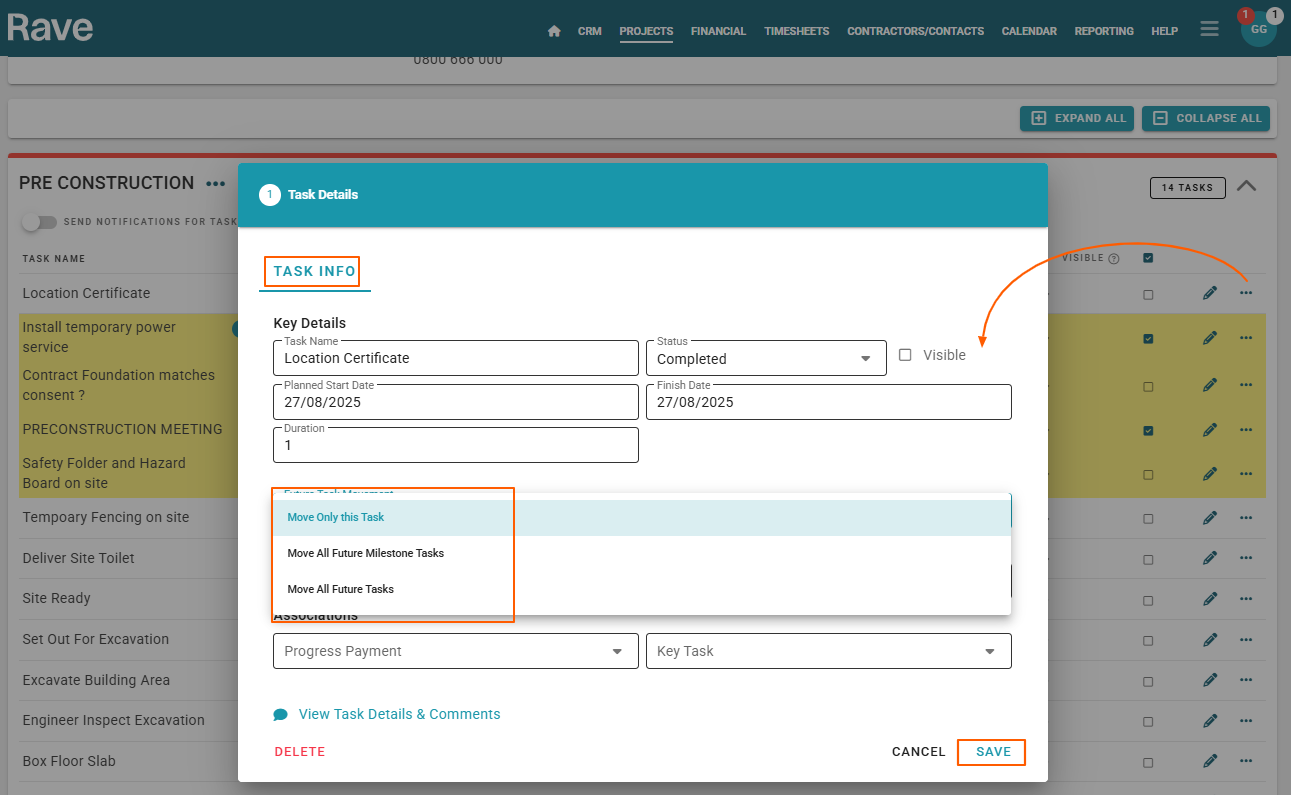Edit the Engineer Inspect Excavation task

pyautogui.click(x=1210, y=721)
